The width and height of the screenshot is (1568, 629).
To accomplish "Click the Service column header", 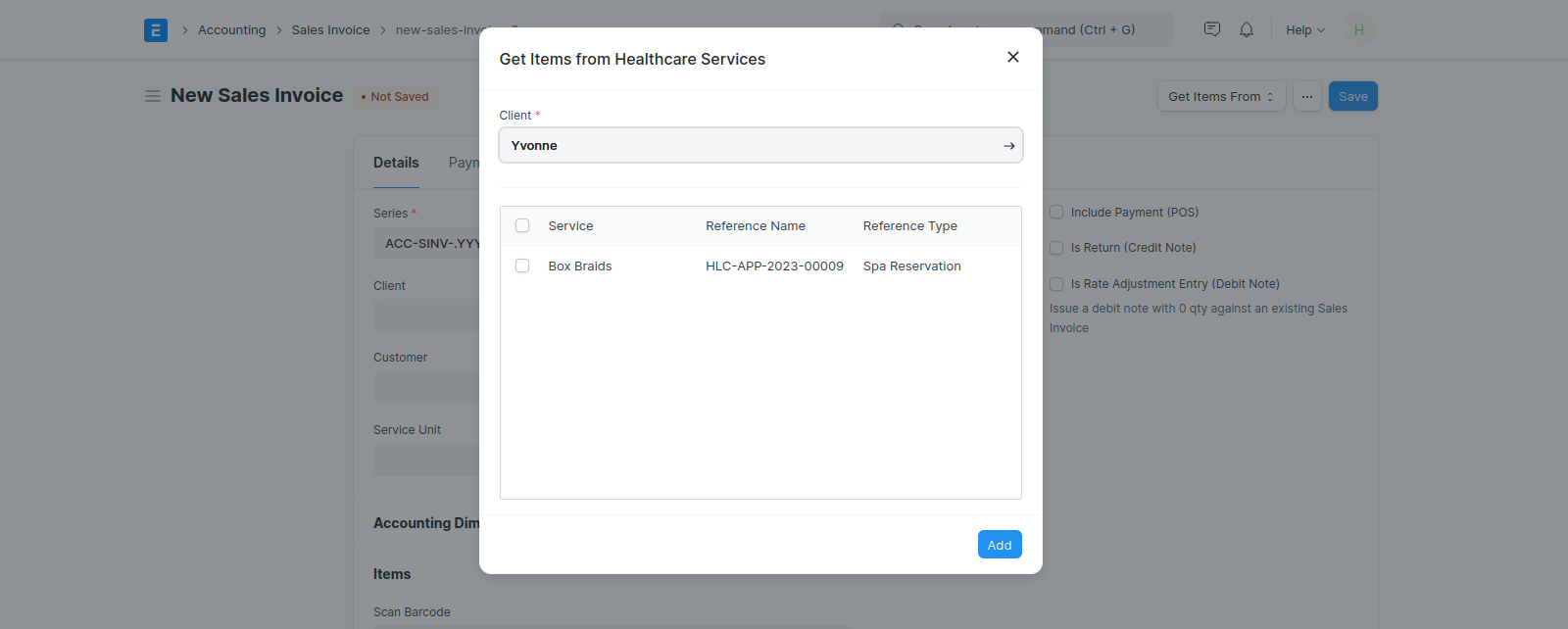I will point(571,226).
